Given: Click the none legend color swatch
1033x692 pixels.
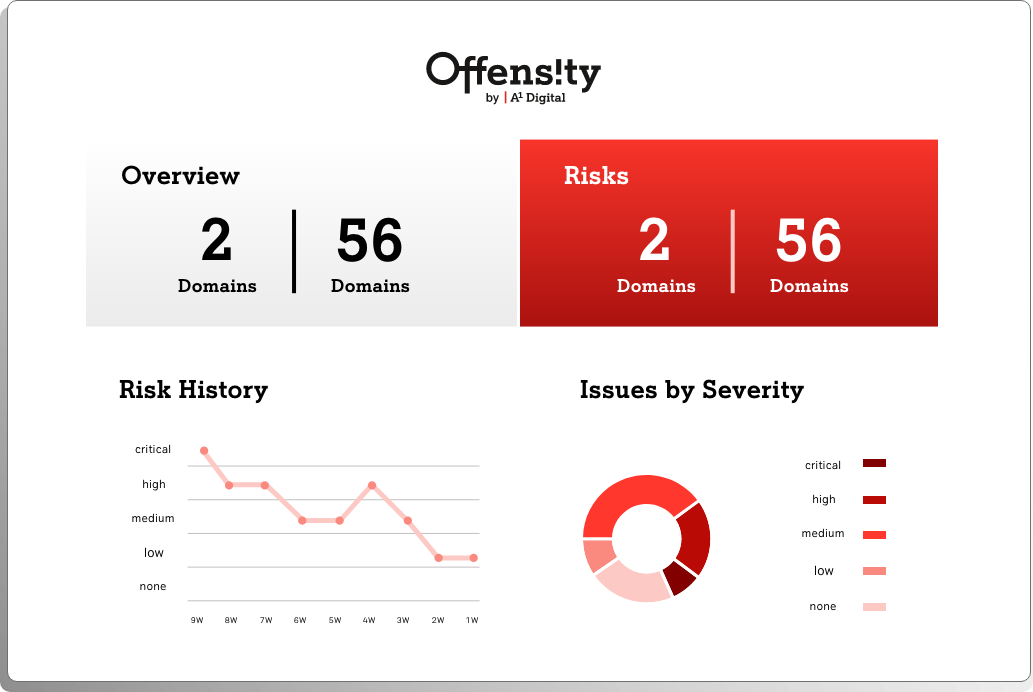Looking at the screenshot, I should point(874,607).
